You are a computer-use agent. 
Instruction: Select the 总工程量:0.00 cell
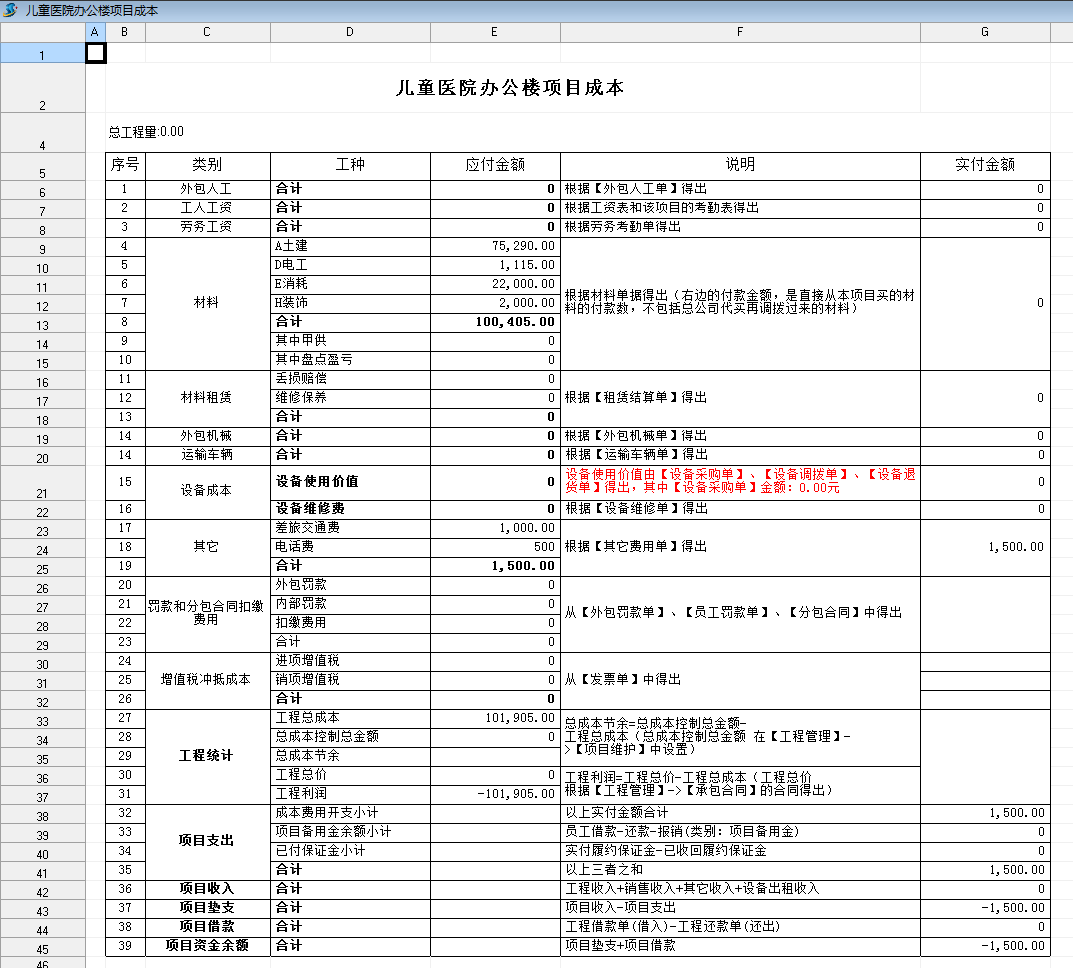click(x=146, y=132)
